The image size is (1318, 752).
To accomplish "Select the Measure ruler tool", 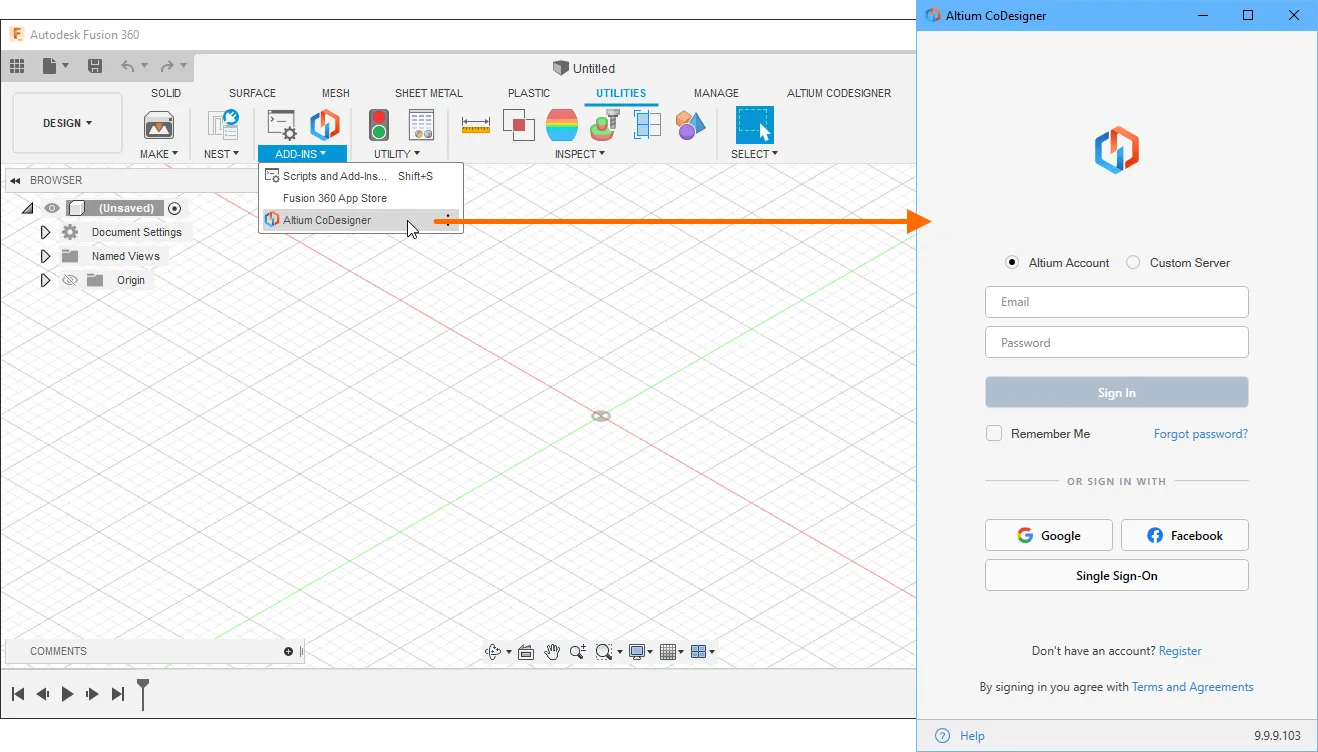I will coord(475,125).
